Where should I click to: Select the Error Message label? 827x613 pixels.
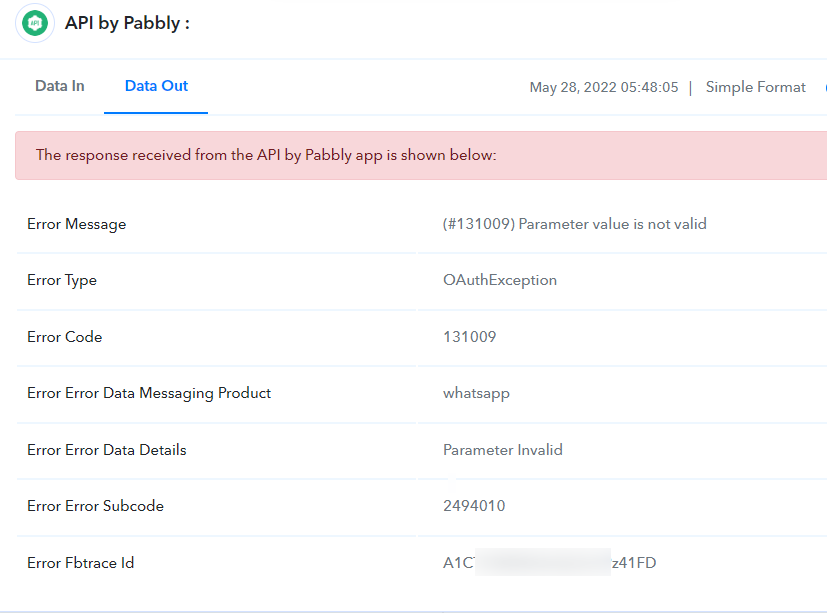(x=76, y=224)
